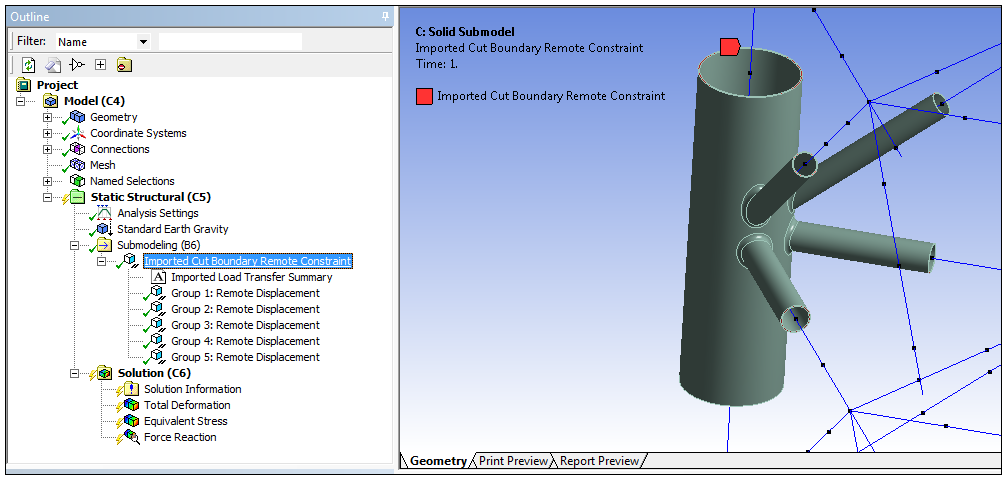
Task: Click the folder icon with red mark in the Outline toolbar
Action: tap(124, 65)
